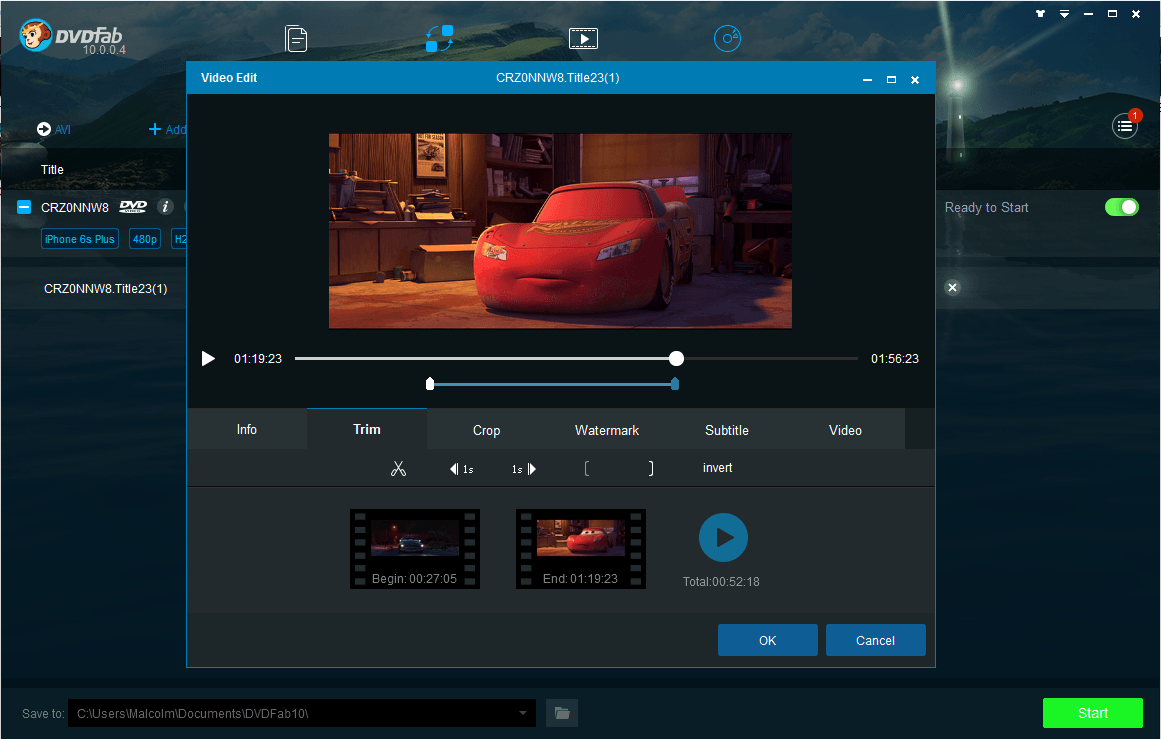Click the playback position slider handle
1161x739 pixels.
(x=676, y=358)
